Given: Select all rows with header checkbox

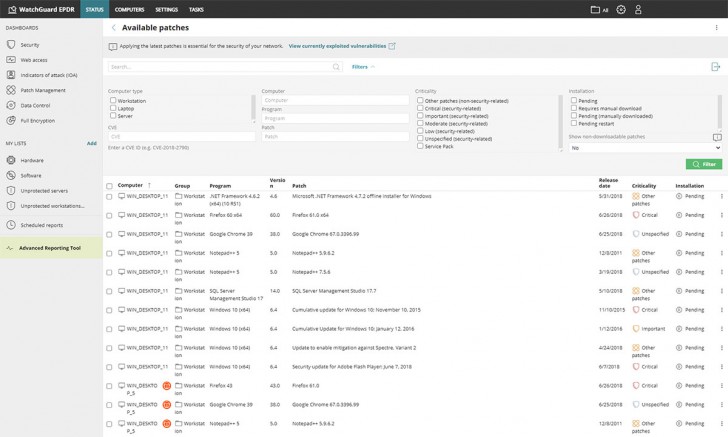Looking at the screenshot, I should coord(109,186).
